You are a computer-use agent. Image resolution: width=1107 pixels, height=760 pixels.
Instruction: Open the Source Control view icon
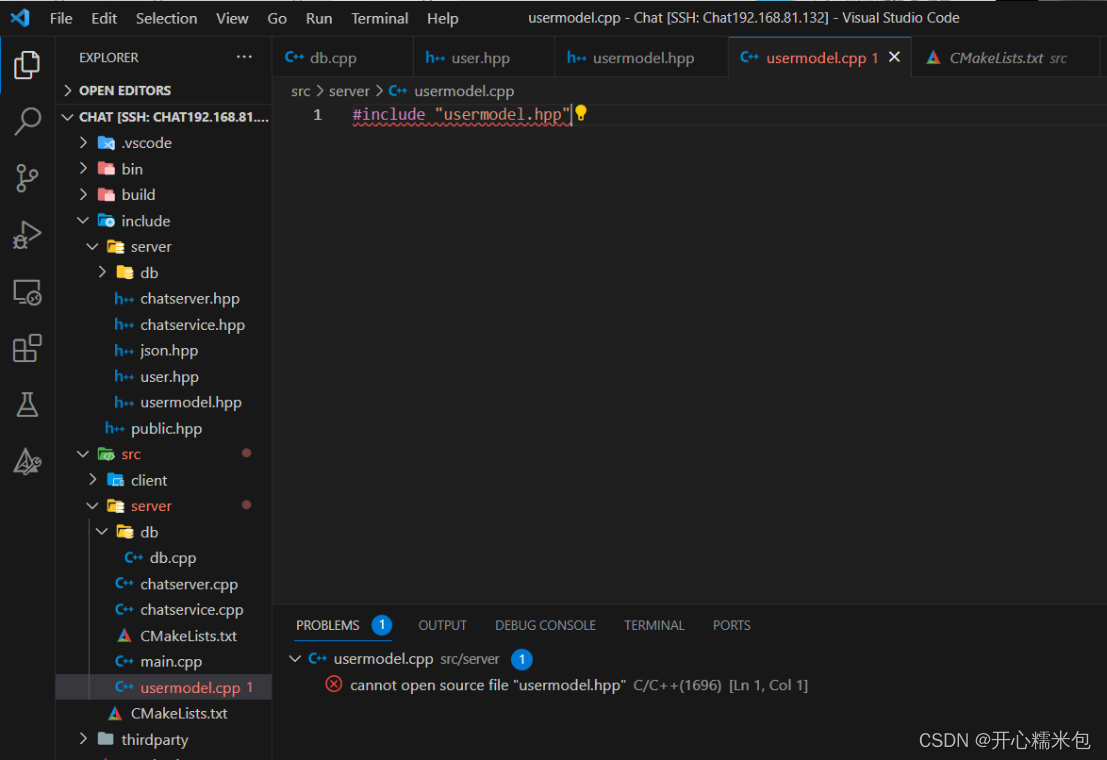27,178
